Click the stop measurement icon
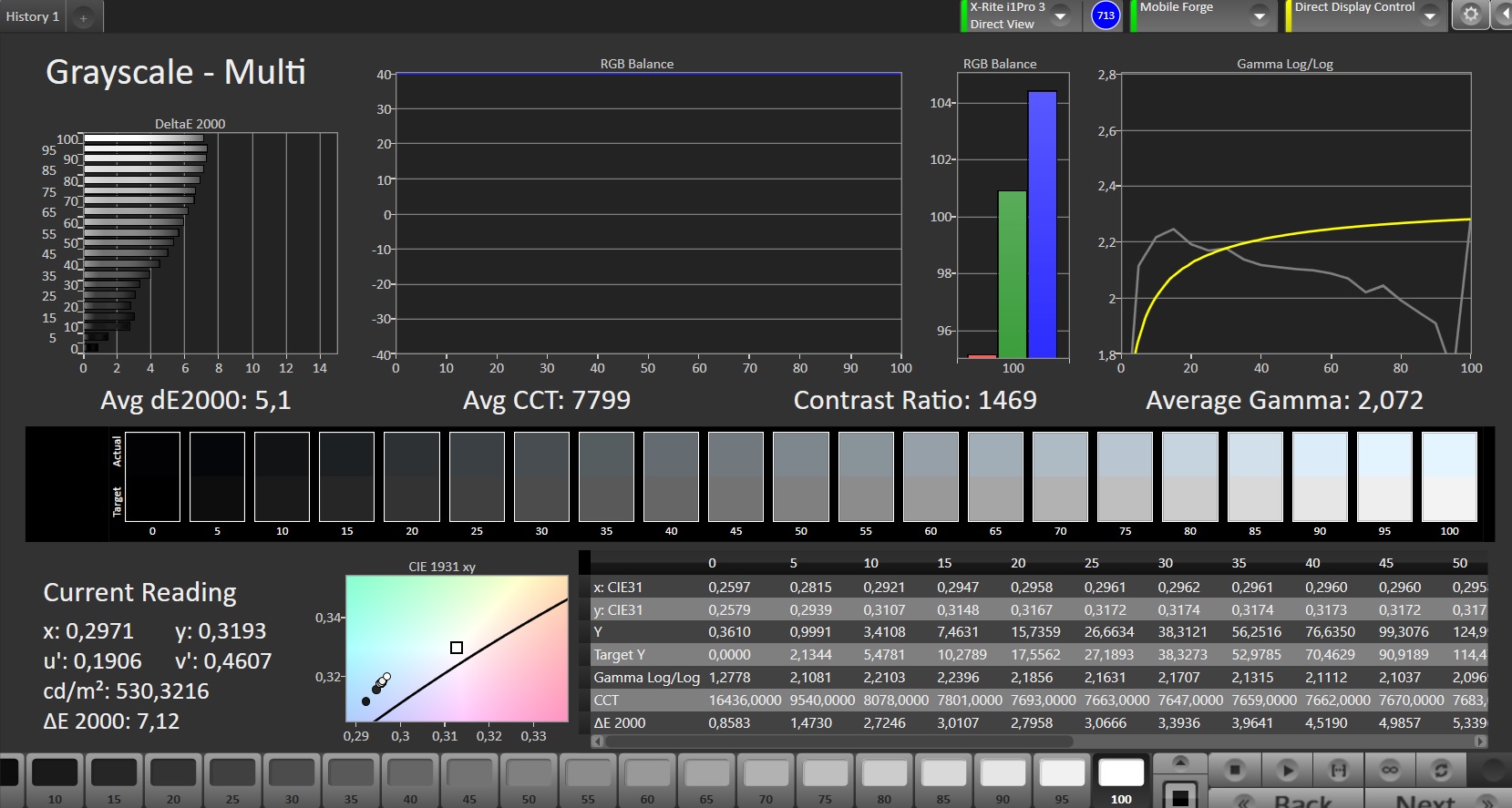 (1235, 771)
